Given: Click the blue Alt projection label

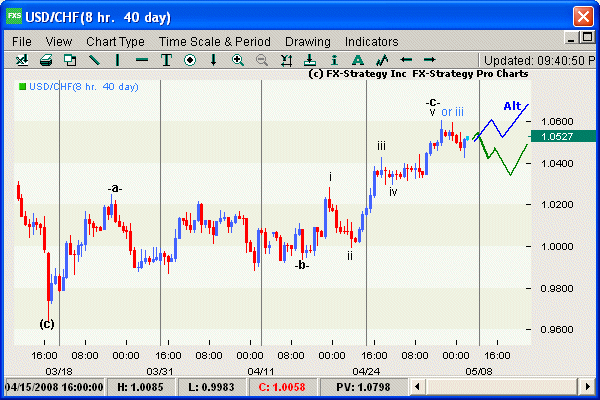Looking at the screenshot, I should [x=512, y=106].
